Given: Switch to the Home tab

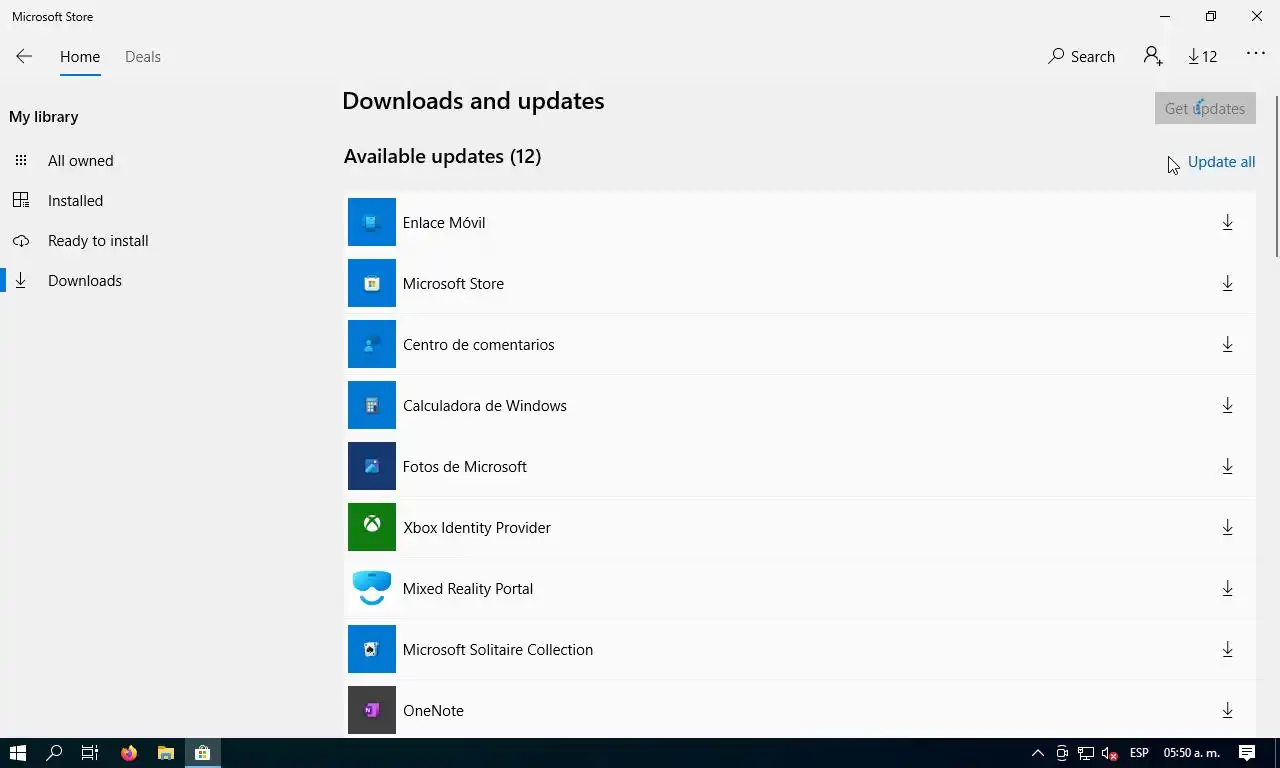Looking at the screenshot, I should [80, 57].
